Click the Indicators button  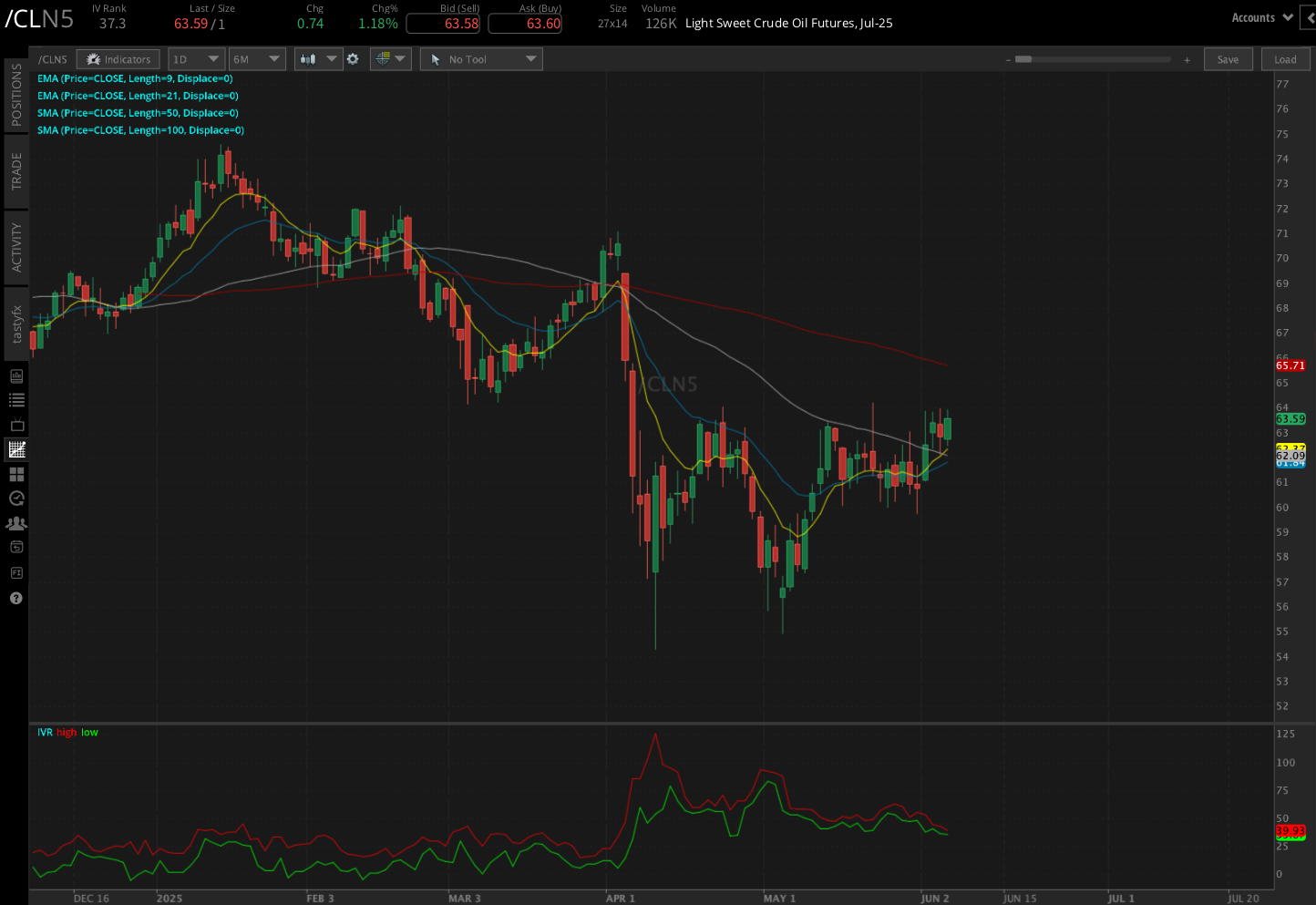[x=118, y=58]
